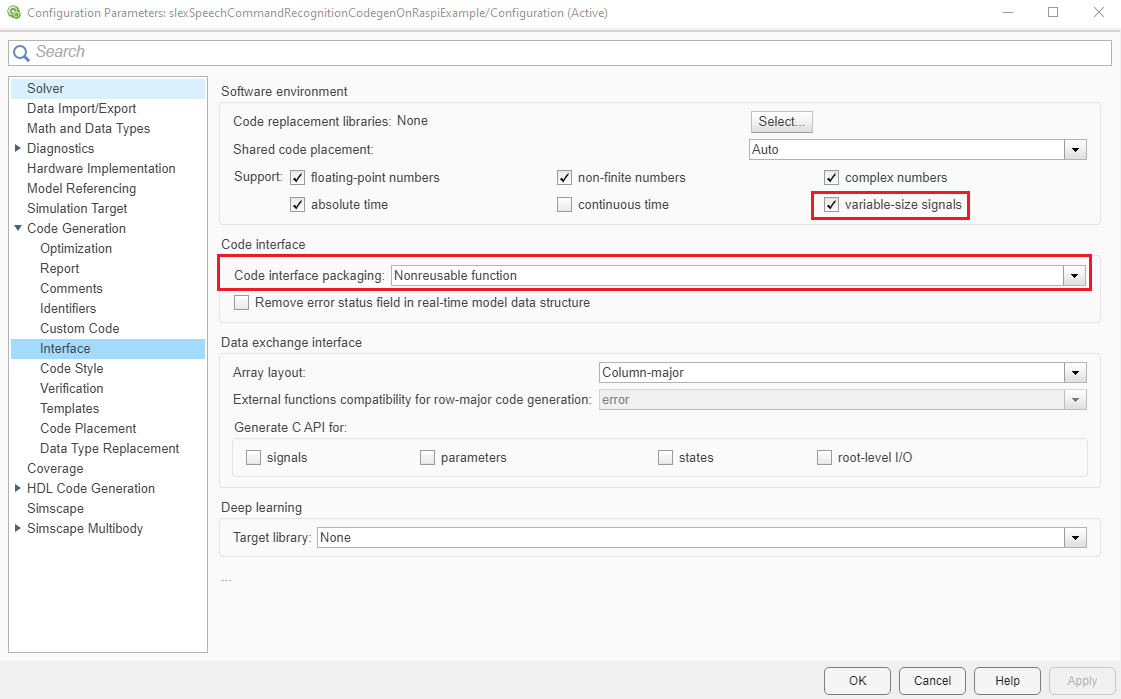Open Code interface packaging dropdown
The image size is (1121, 699).
click(x=1075, y=275)
